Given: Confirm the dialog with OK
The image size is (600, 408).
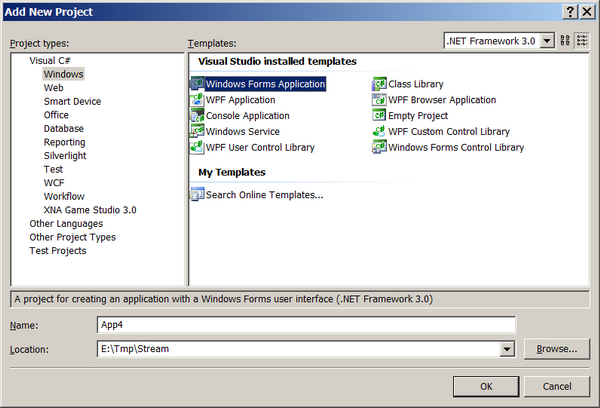Looking at the screenshot, I should [486, 386].
